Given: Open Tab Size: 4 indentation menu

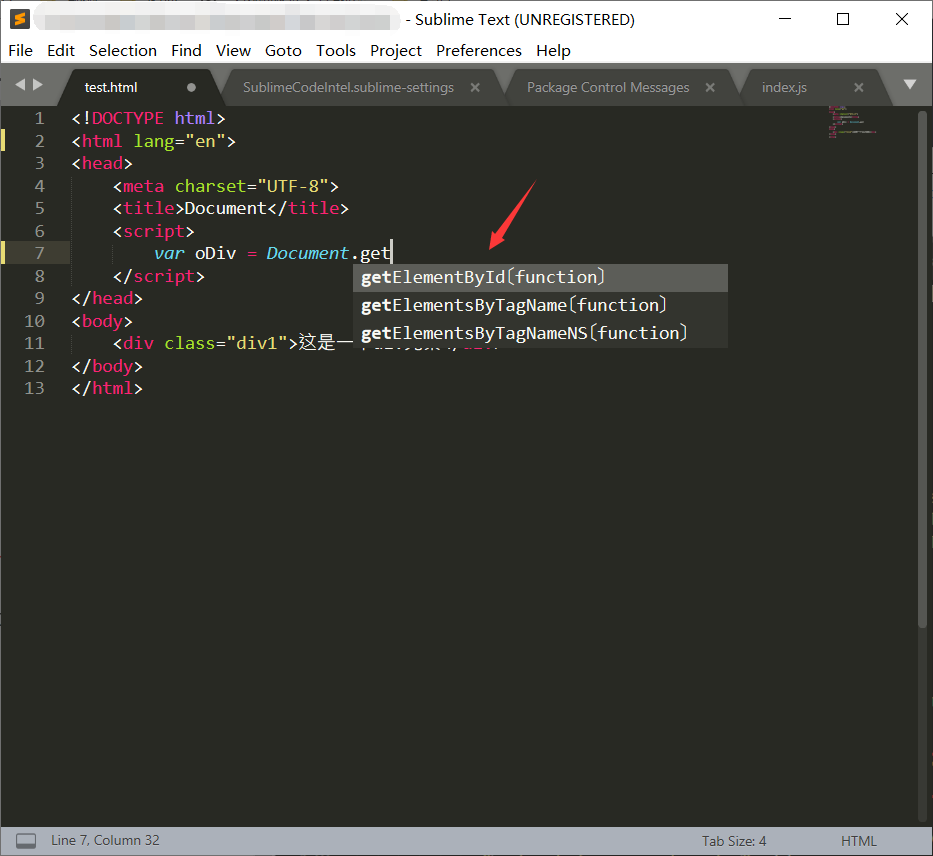Looking at the screenshot, I should click(734, 841).
